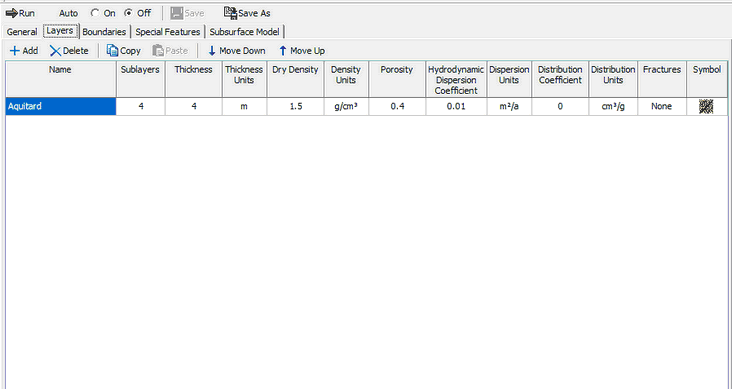Copy the layer using Copy icon

coord(112,50)
